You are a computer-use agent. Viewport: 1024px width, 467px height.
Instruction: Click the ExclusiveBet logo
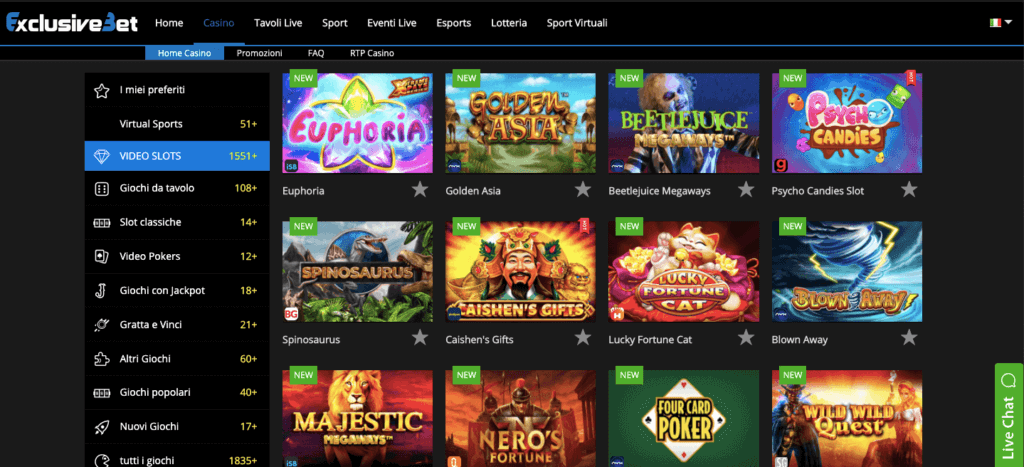[x=72, y=23]
